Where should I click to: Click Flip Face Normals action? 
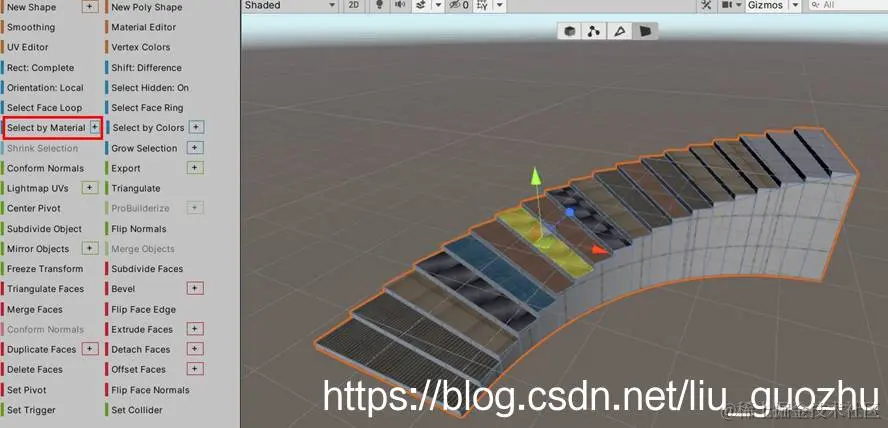pyautogui.click(x=150, y=390)
